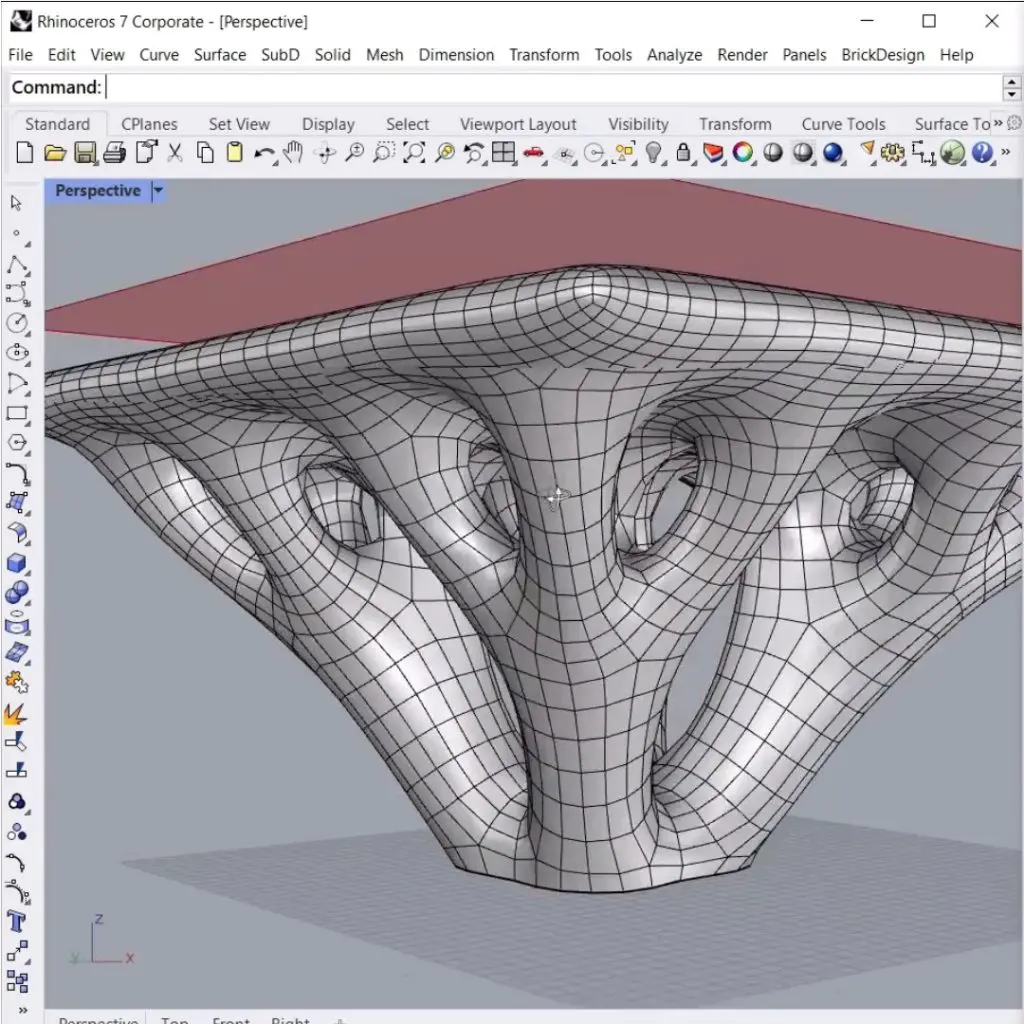Choose the Box solid tool
The height and width of the screenshot is (1024, 1024).
[17, 563]
